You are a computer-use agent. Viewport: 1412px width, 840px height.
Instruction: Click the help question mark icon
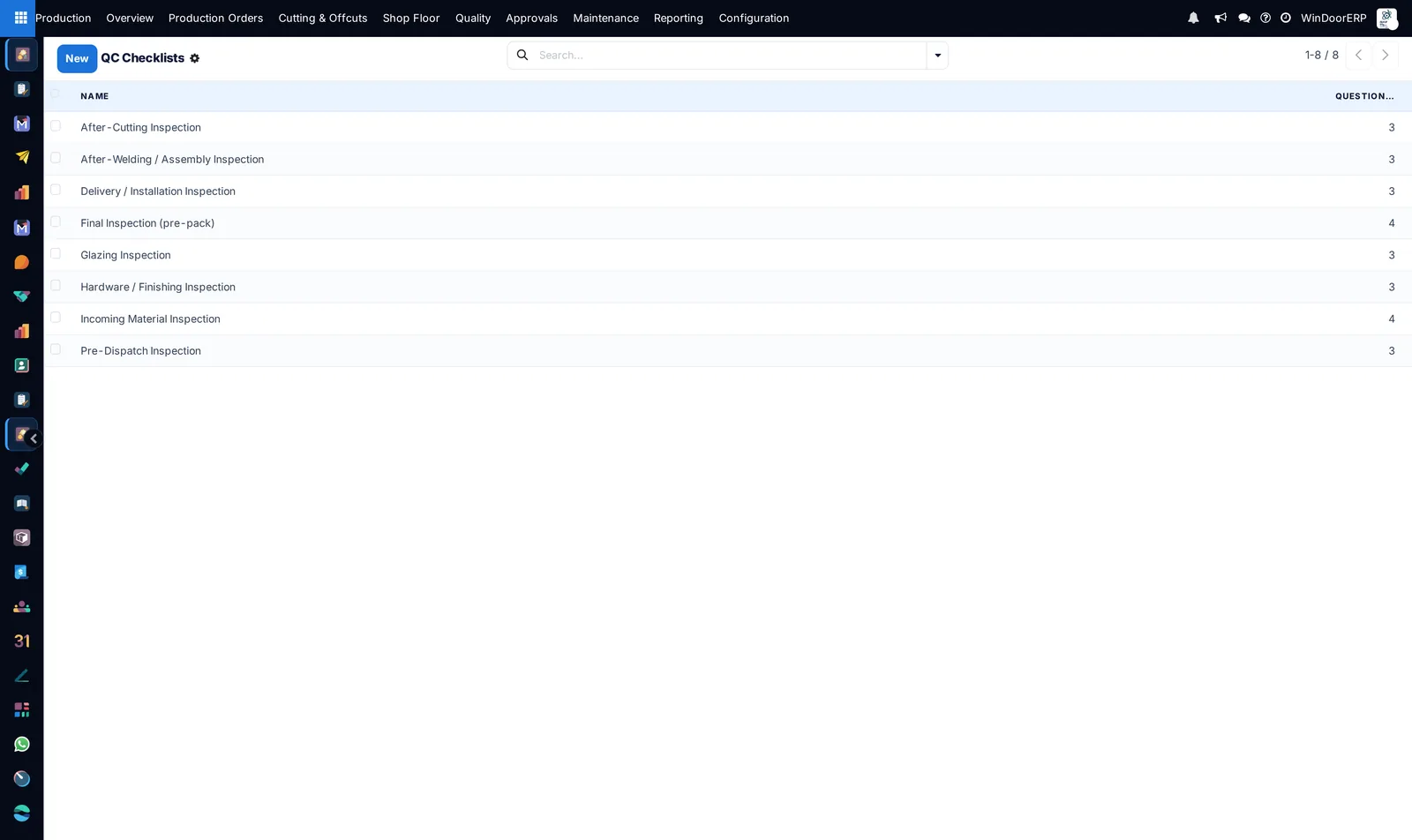click(x=1266, y=18)
